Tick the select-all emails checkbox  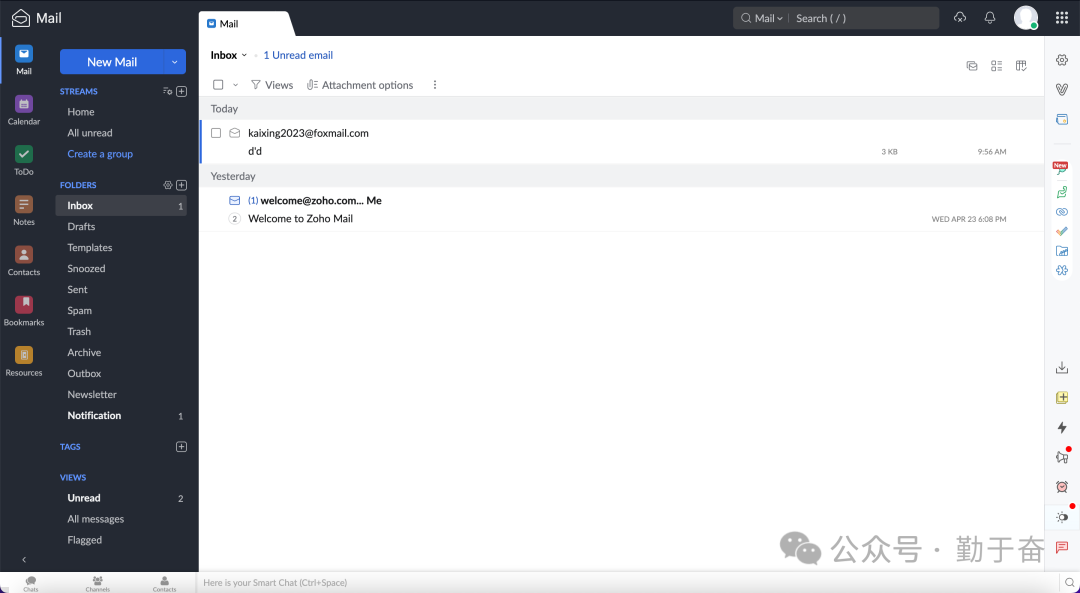(218, 85)
